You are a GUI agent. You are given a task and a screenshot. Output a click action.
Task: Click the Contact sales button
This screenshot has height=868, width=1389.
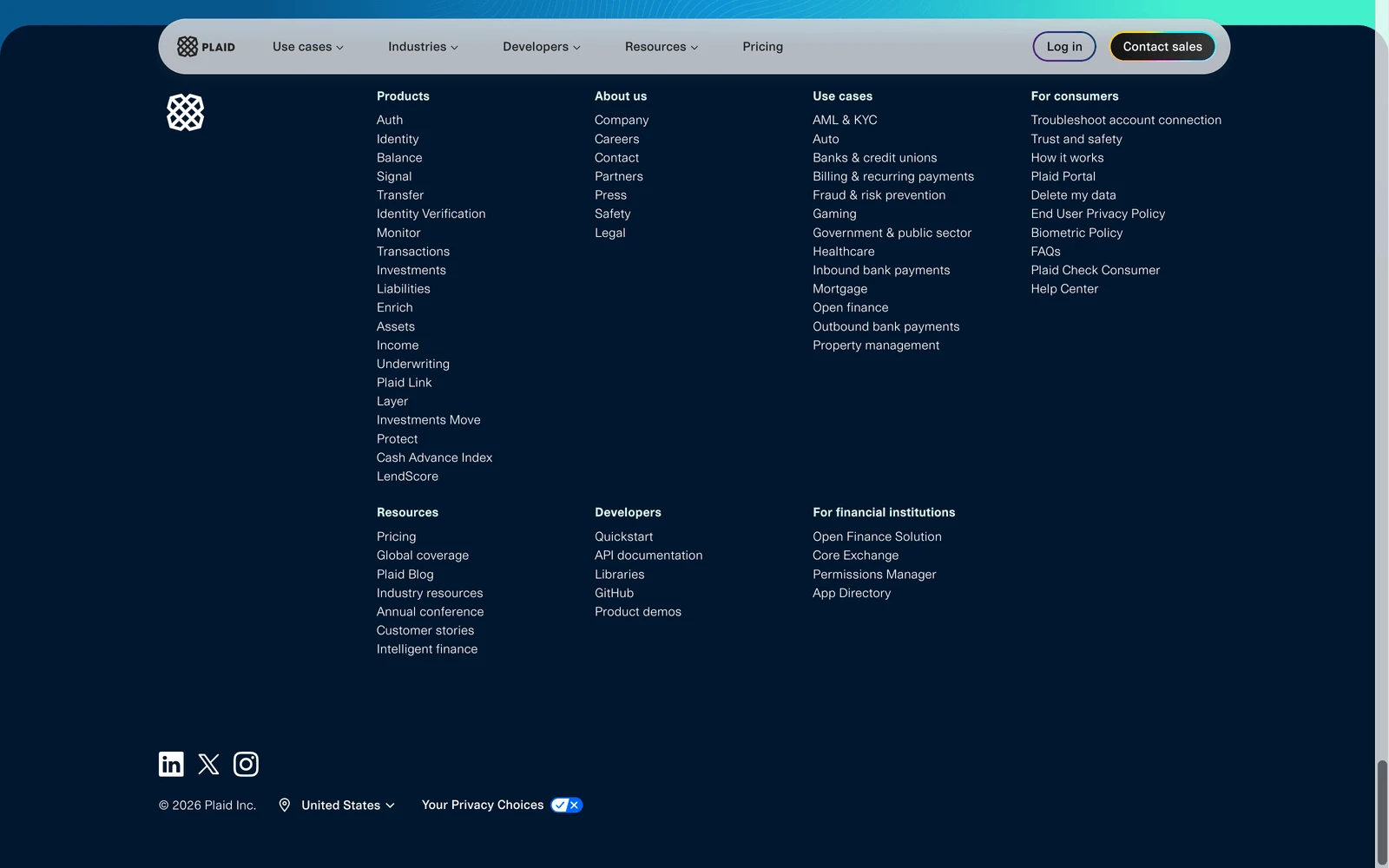coord(1162,47)
